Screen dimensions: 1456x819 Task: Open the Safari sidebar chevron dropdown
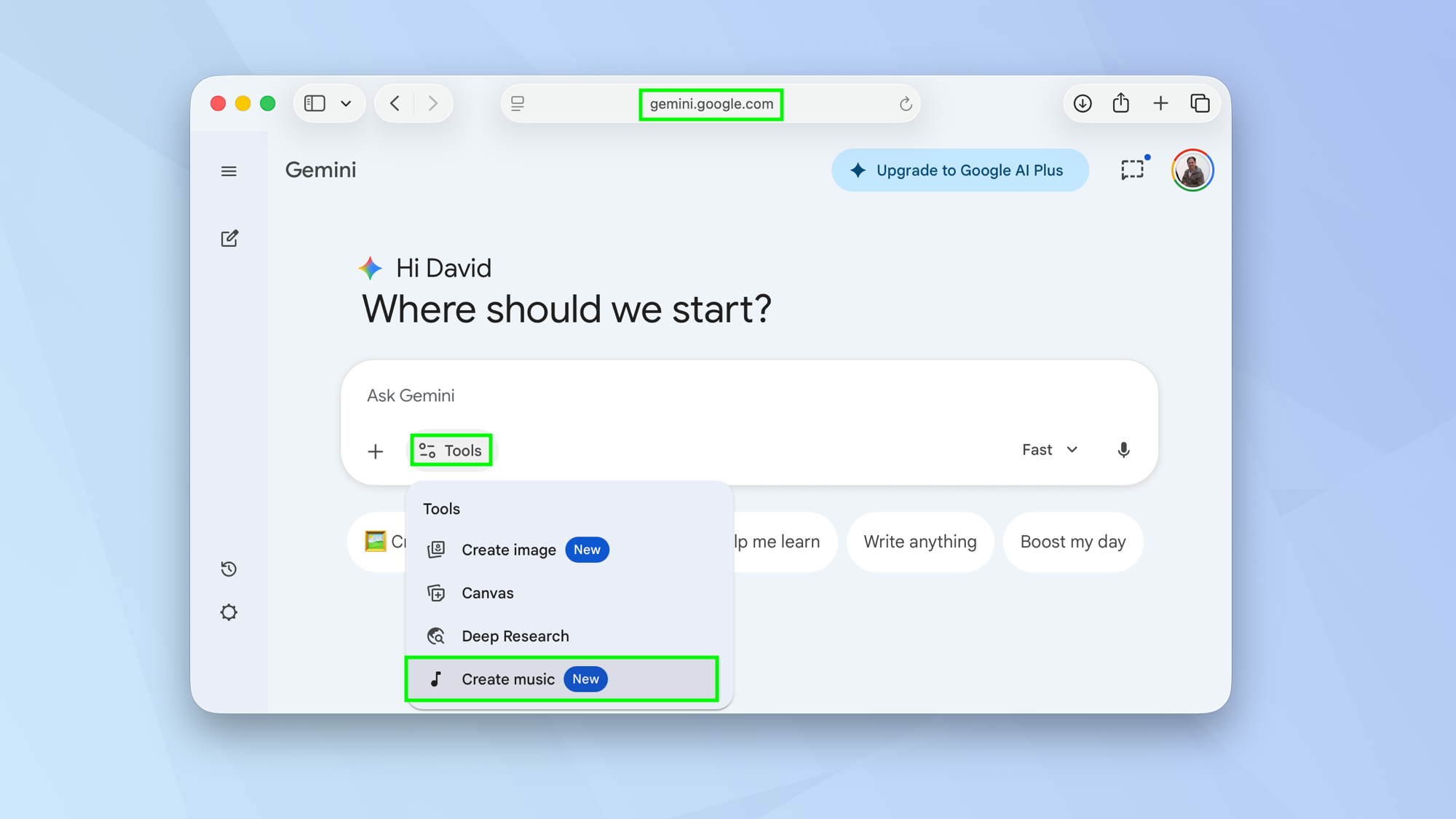[346, 103]
